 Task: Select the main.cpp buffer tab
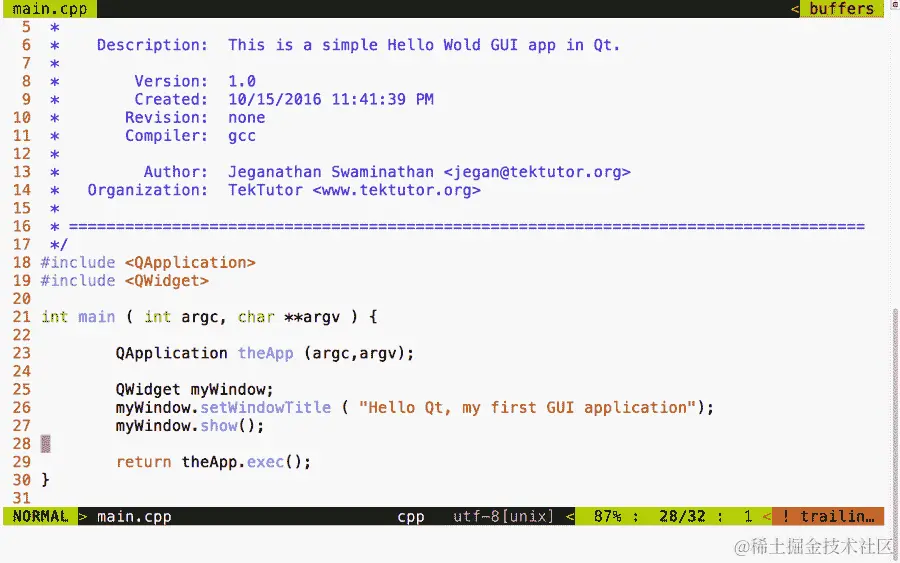pos(49,9)
